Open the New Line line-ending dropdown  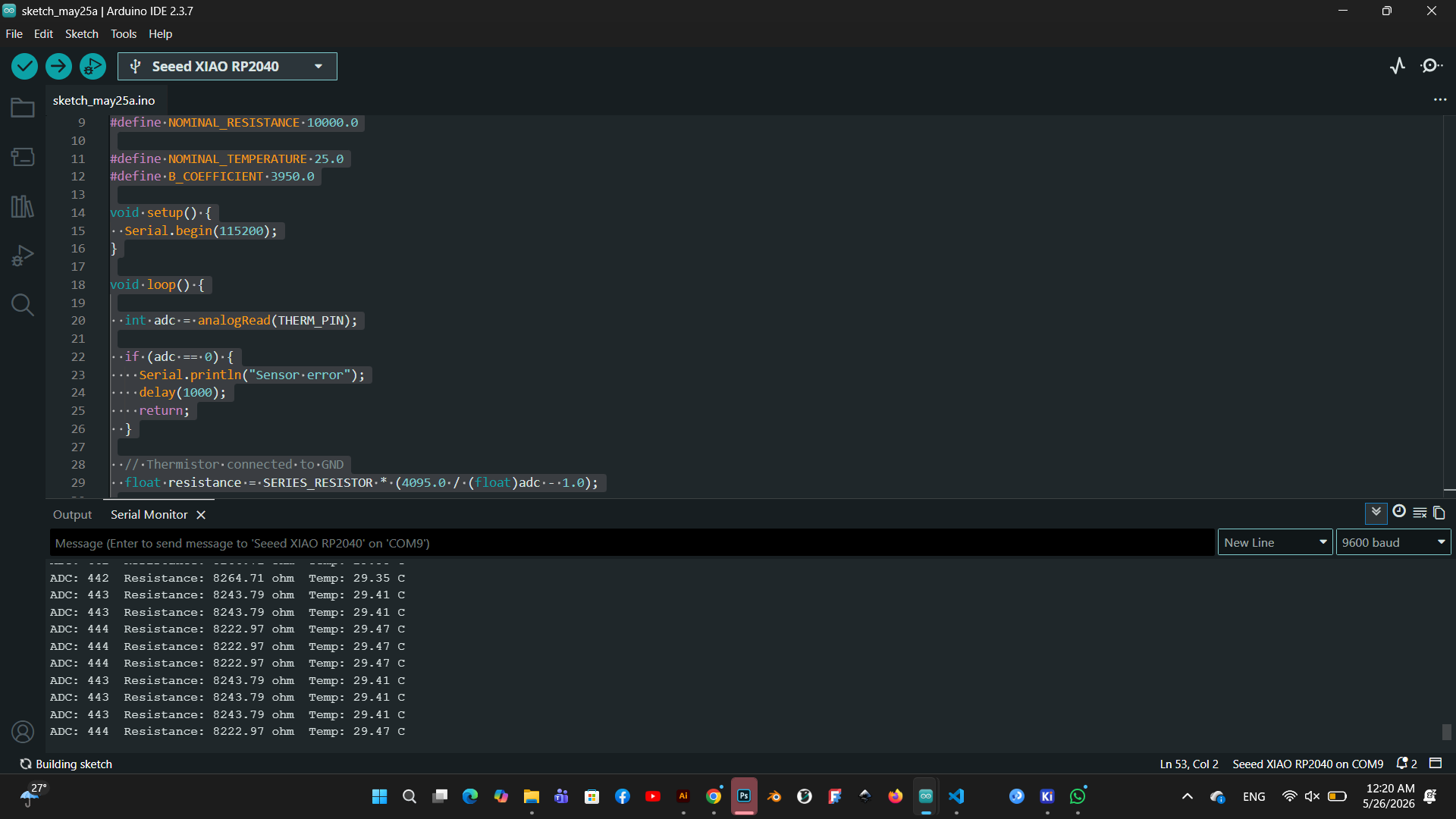point(1275,543)
